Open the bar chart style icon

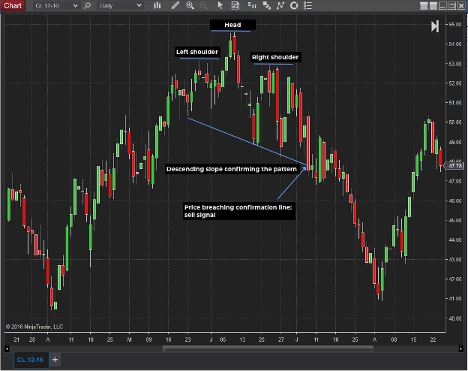tap(157, 6)
